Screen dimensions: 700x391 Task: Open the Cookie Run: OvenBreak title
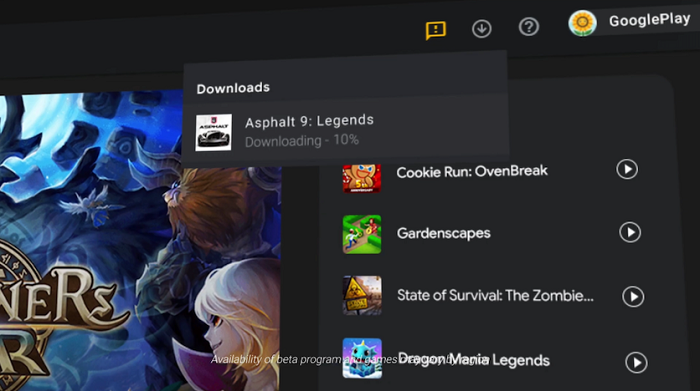(472, 171)
